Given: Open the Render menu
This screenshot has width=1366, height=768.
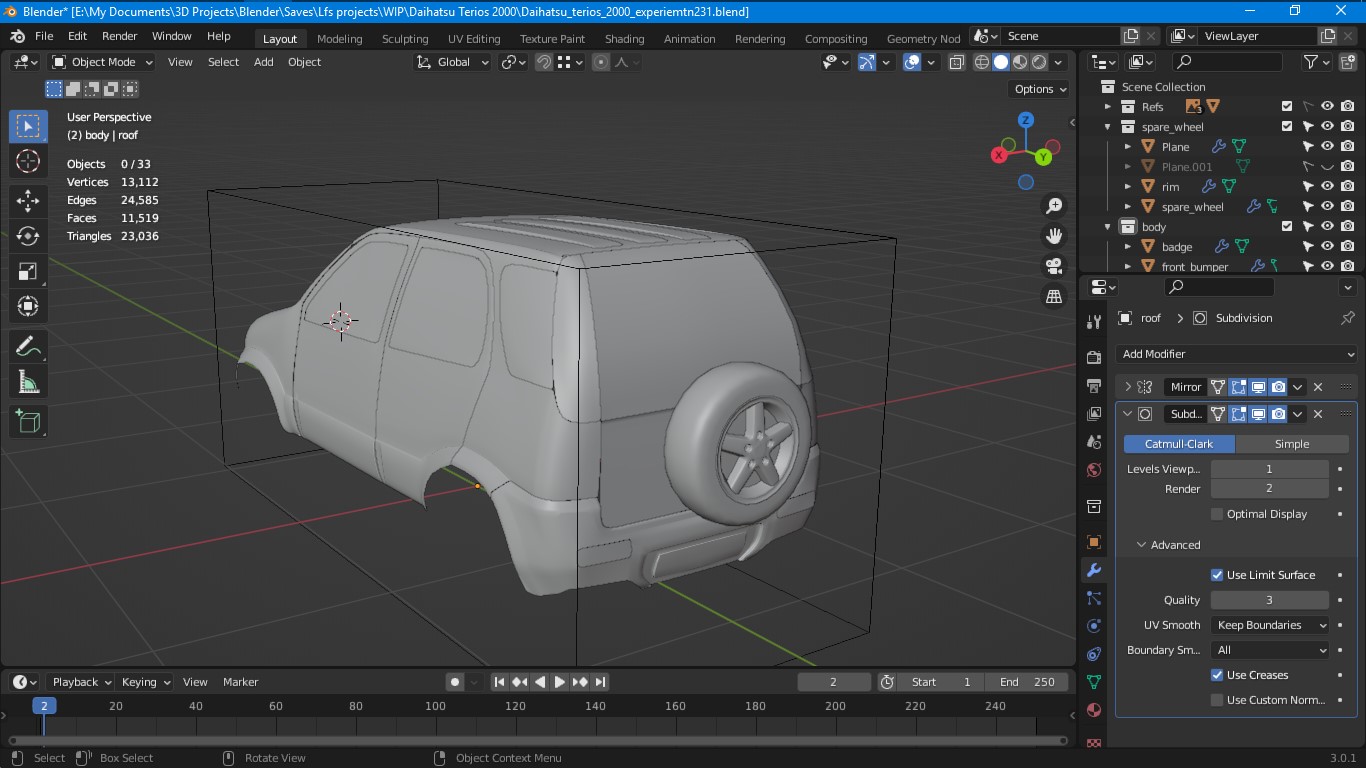Looking at the screenshot, I should pos(119,36).
